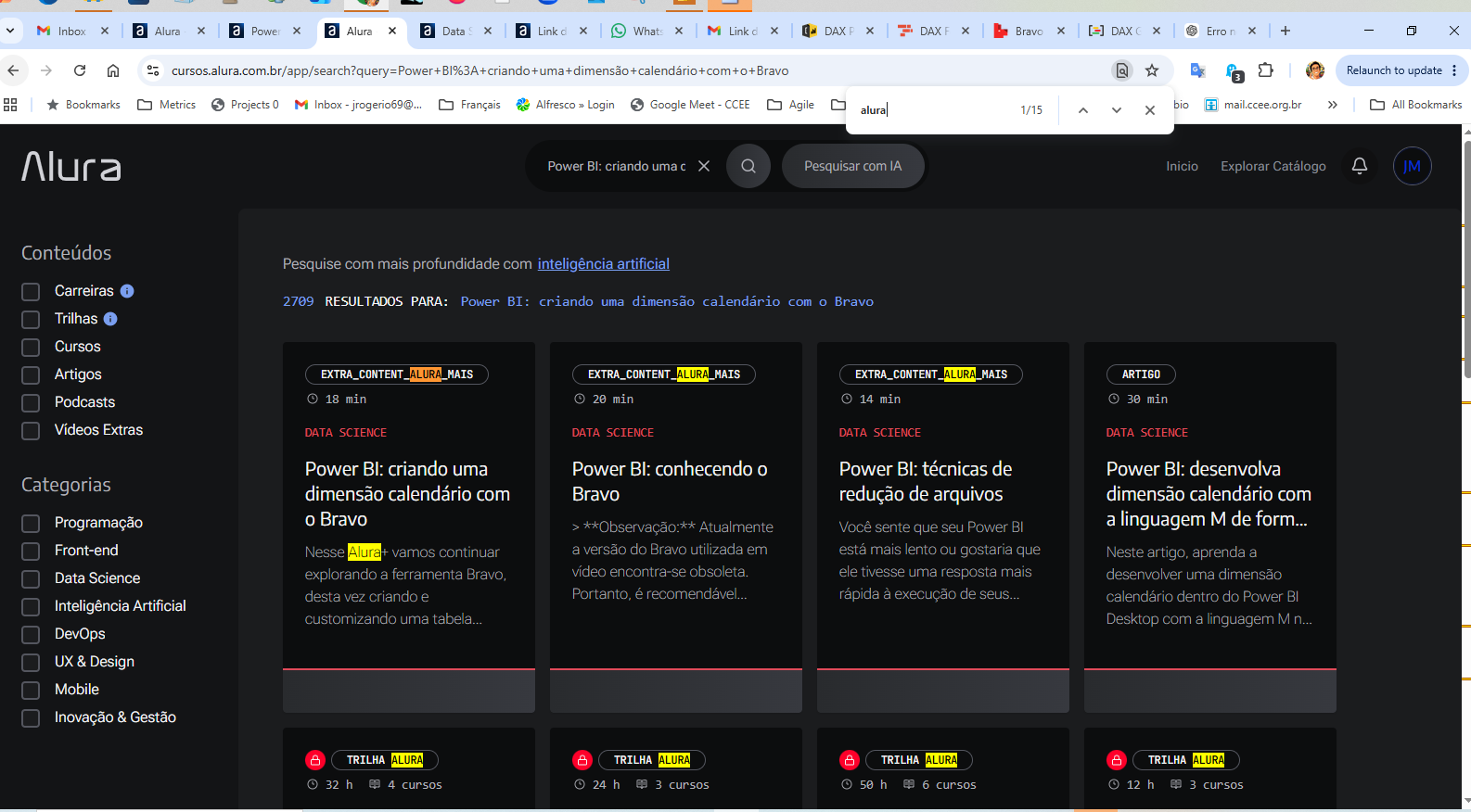Enable the Podcasts filter
Screen dimensions: 1471x812
[31, 403]
